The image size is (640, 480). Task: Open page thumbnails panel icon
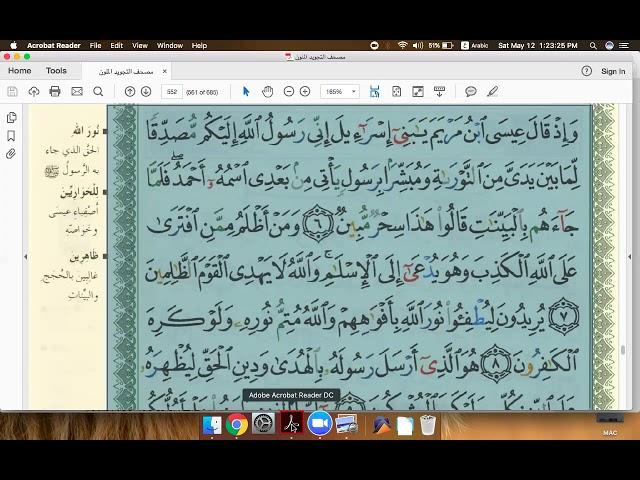[x=11, y=118]
